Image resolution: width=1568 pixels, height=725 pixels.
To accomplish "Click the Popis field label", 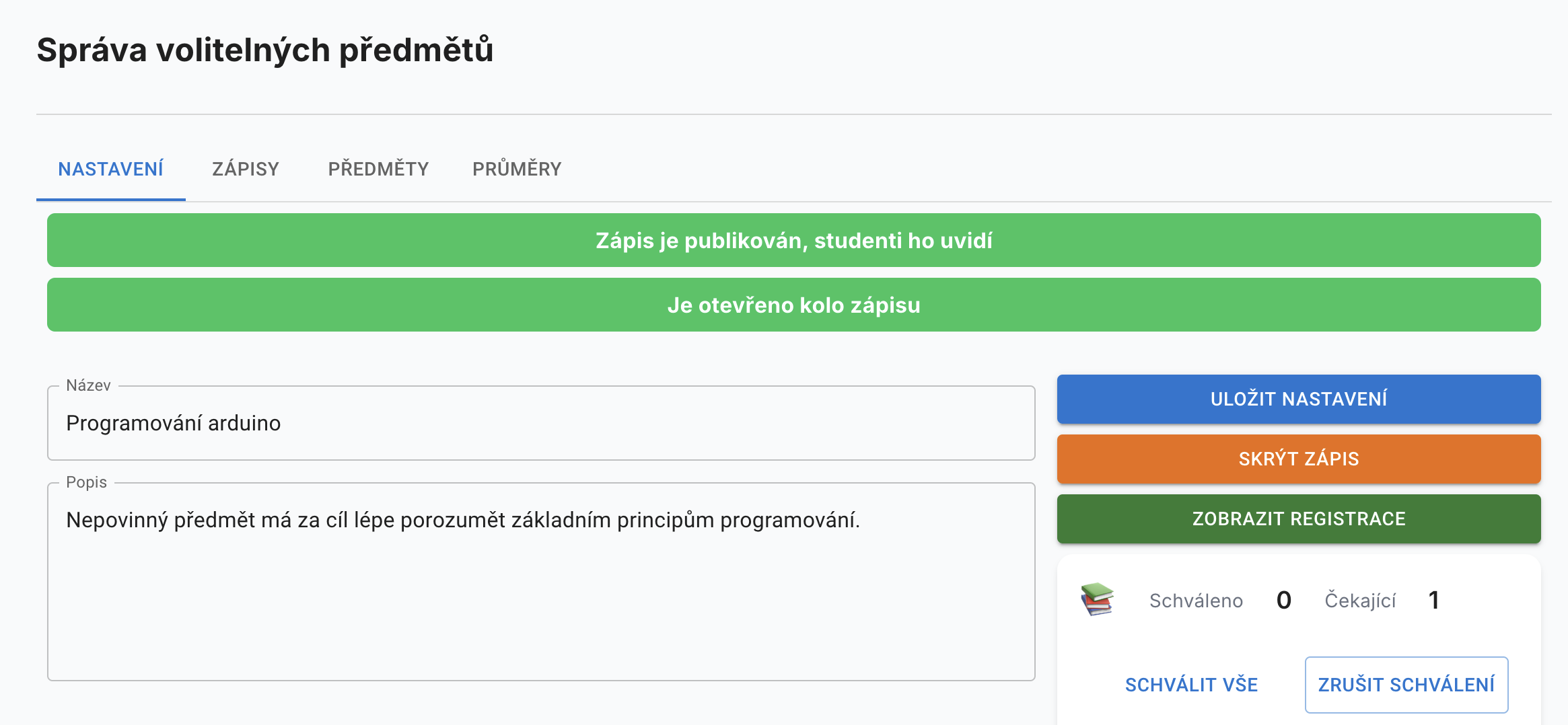I will pyautogui.click(x=86, y=482).
